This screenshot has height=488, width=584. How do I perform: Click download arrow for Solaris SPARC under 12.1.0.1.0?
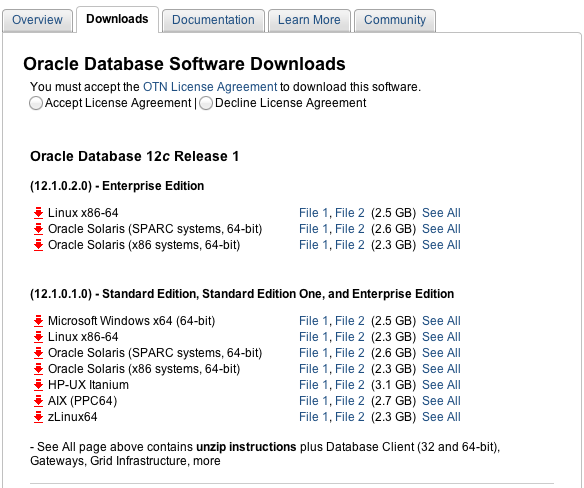[x=38, y=353]
